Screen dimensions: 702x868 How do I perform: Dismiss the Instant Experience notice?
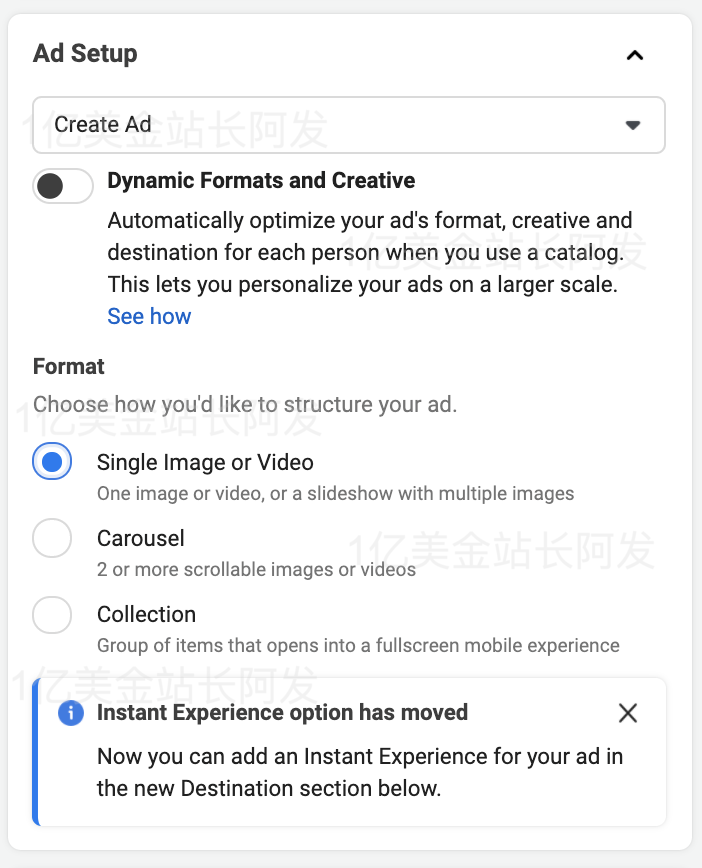point(628,713)
